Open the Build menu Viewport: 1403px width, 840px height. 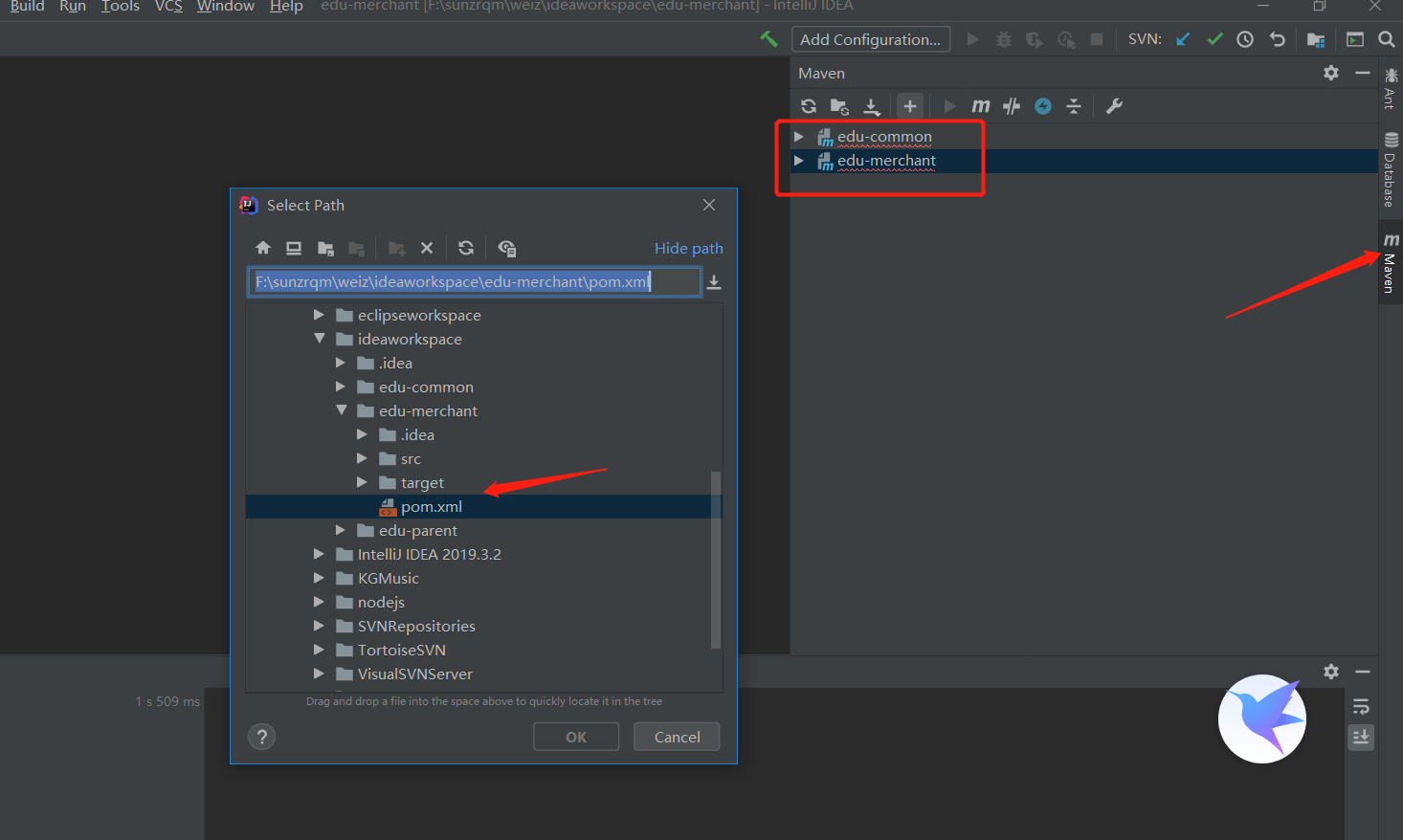click(x=27, y=6)
